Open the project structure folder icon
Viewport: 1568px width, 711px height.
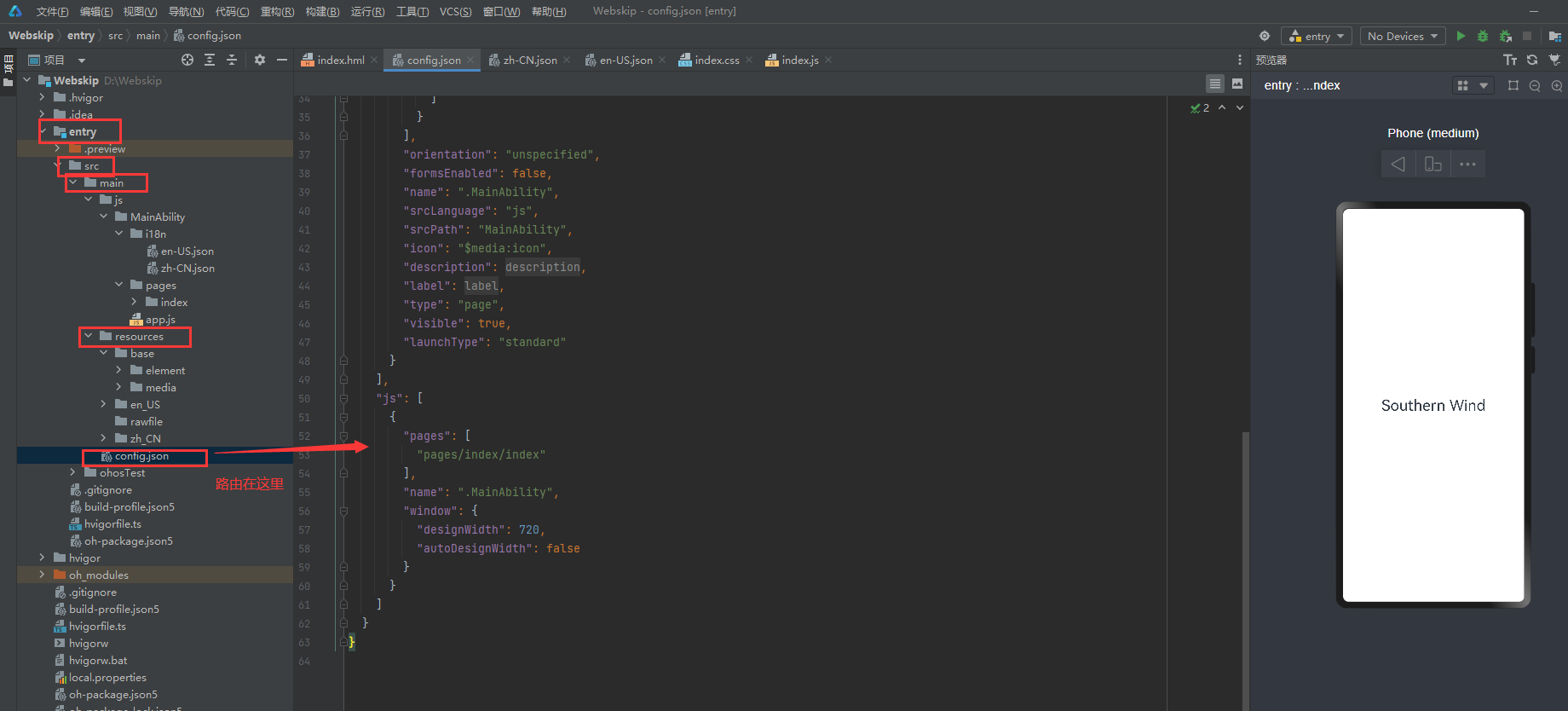[1554, 36]
